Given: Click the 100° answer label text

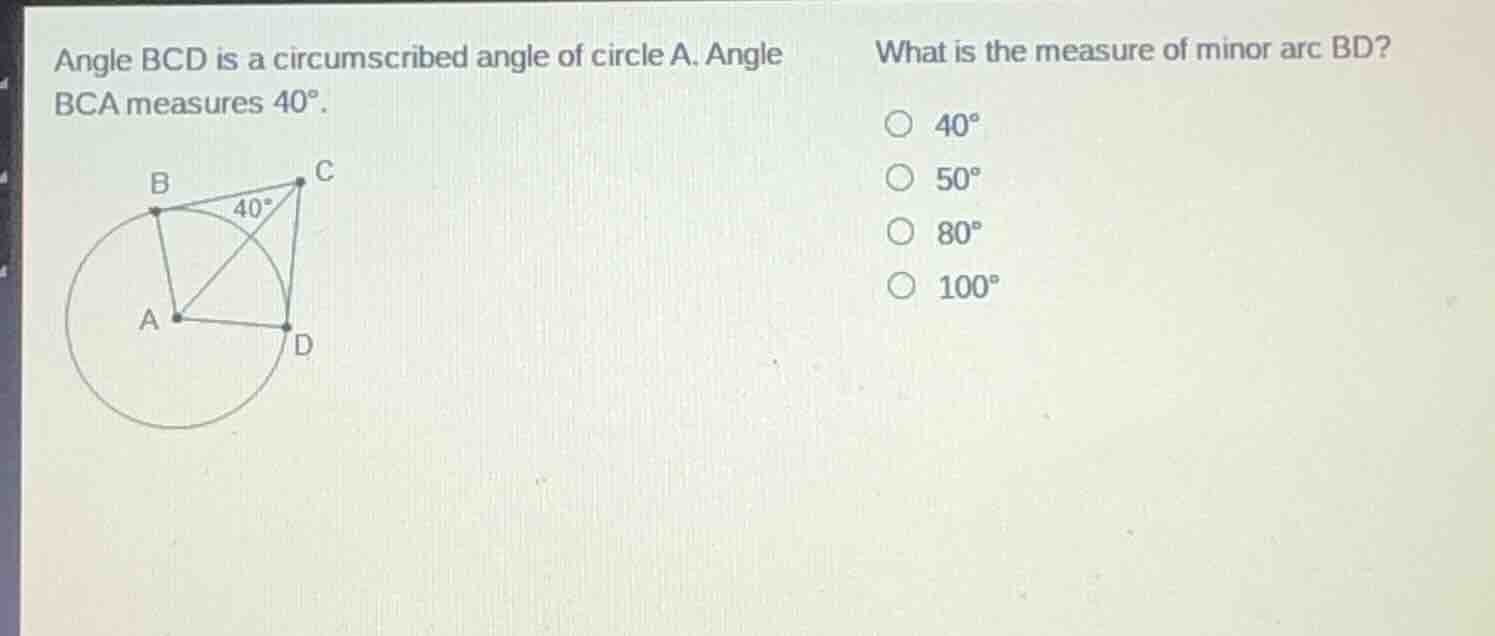Looking at the screenshot, I should click(x=967, y=287).
